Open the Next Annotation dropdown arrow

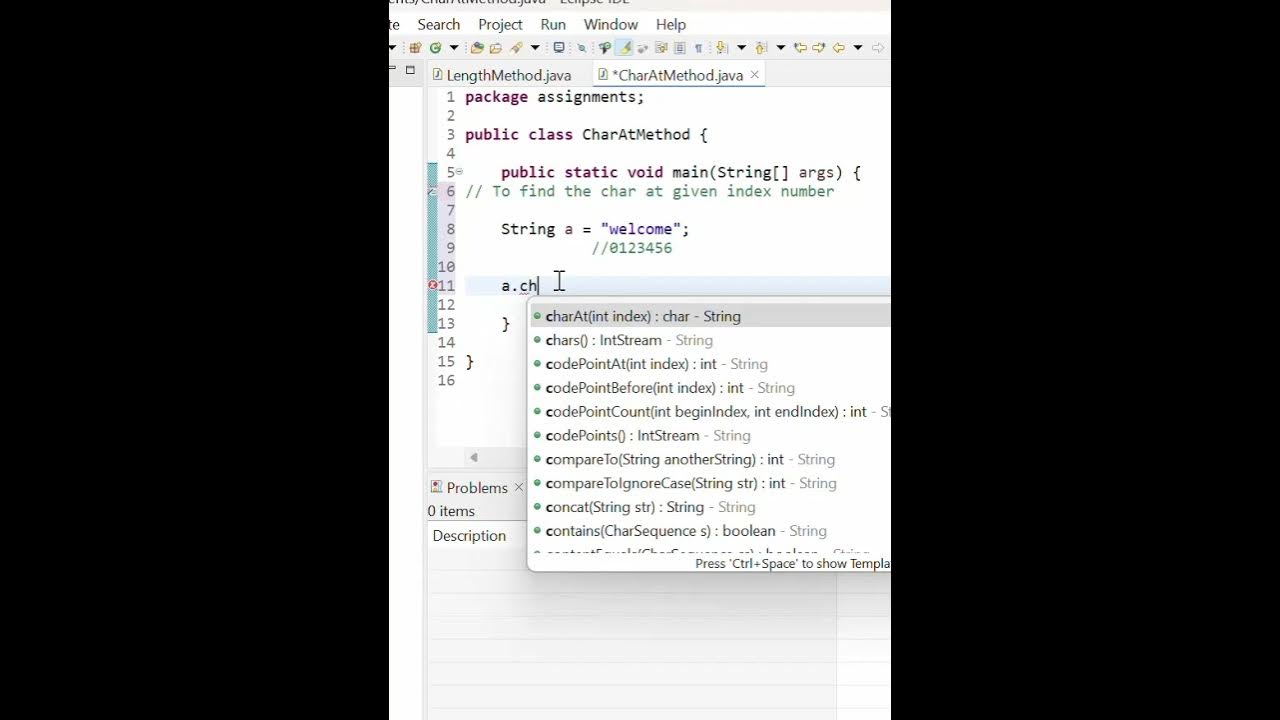(x=741, y=48)
